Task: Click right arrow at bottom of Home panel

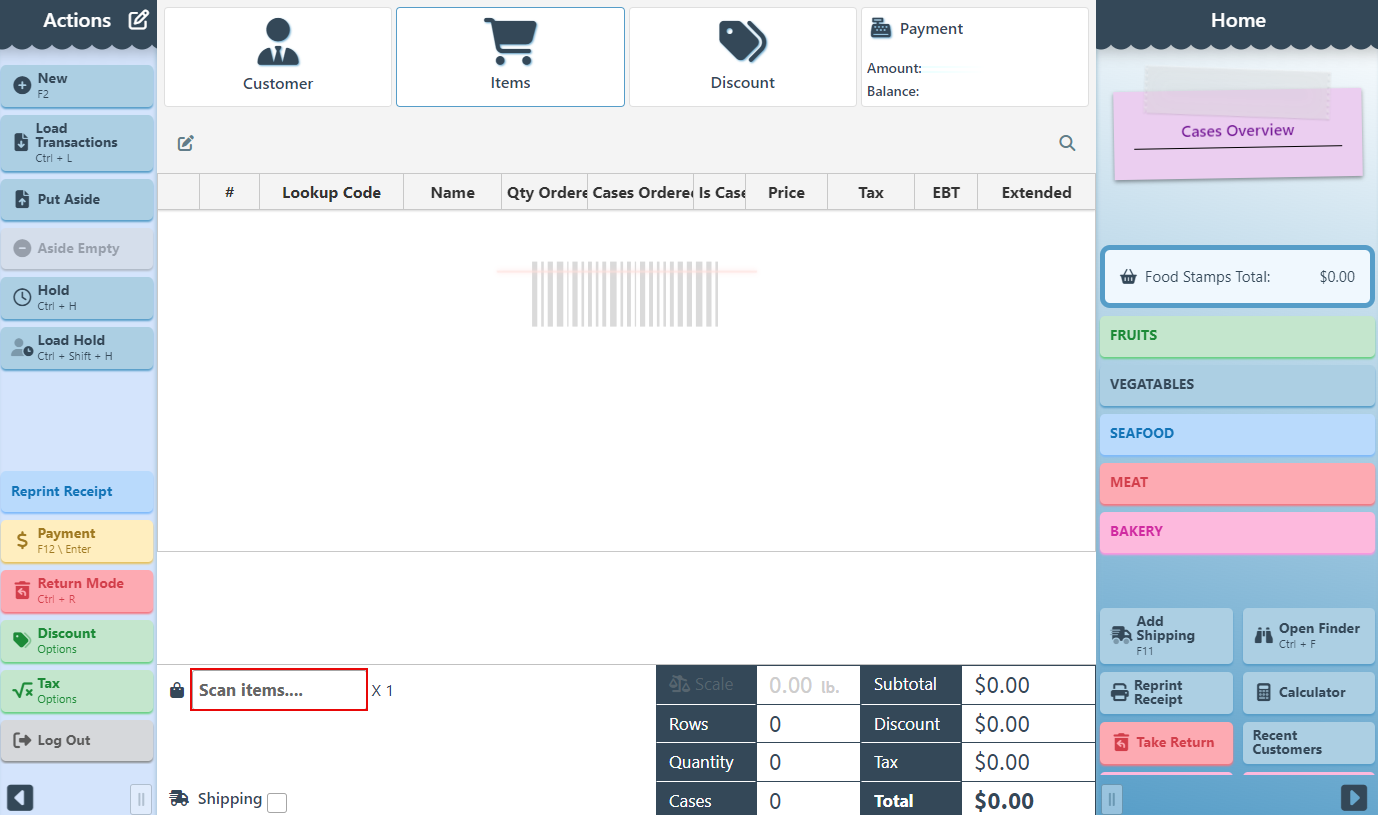Action: [x=1353, y=797]
